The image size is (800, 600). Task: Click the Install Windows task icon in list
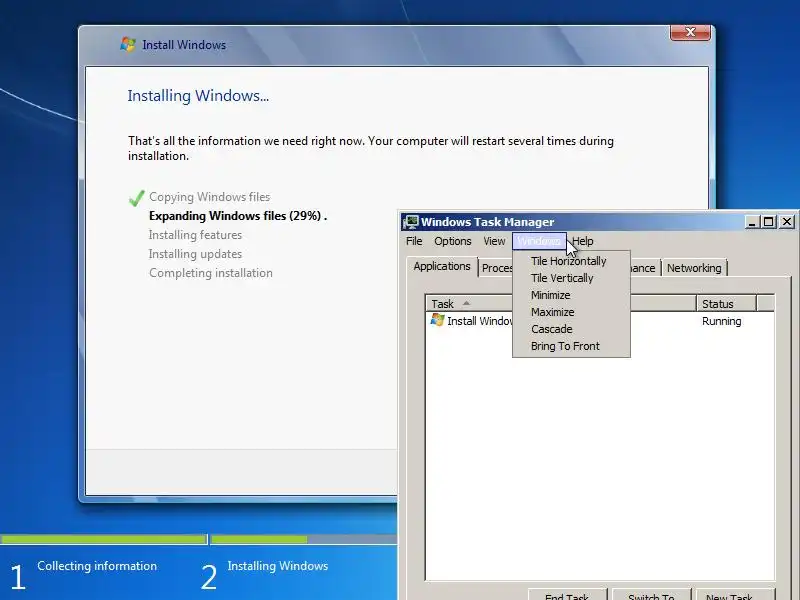point(437,320)
